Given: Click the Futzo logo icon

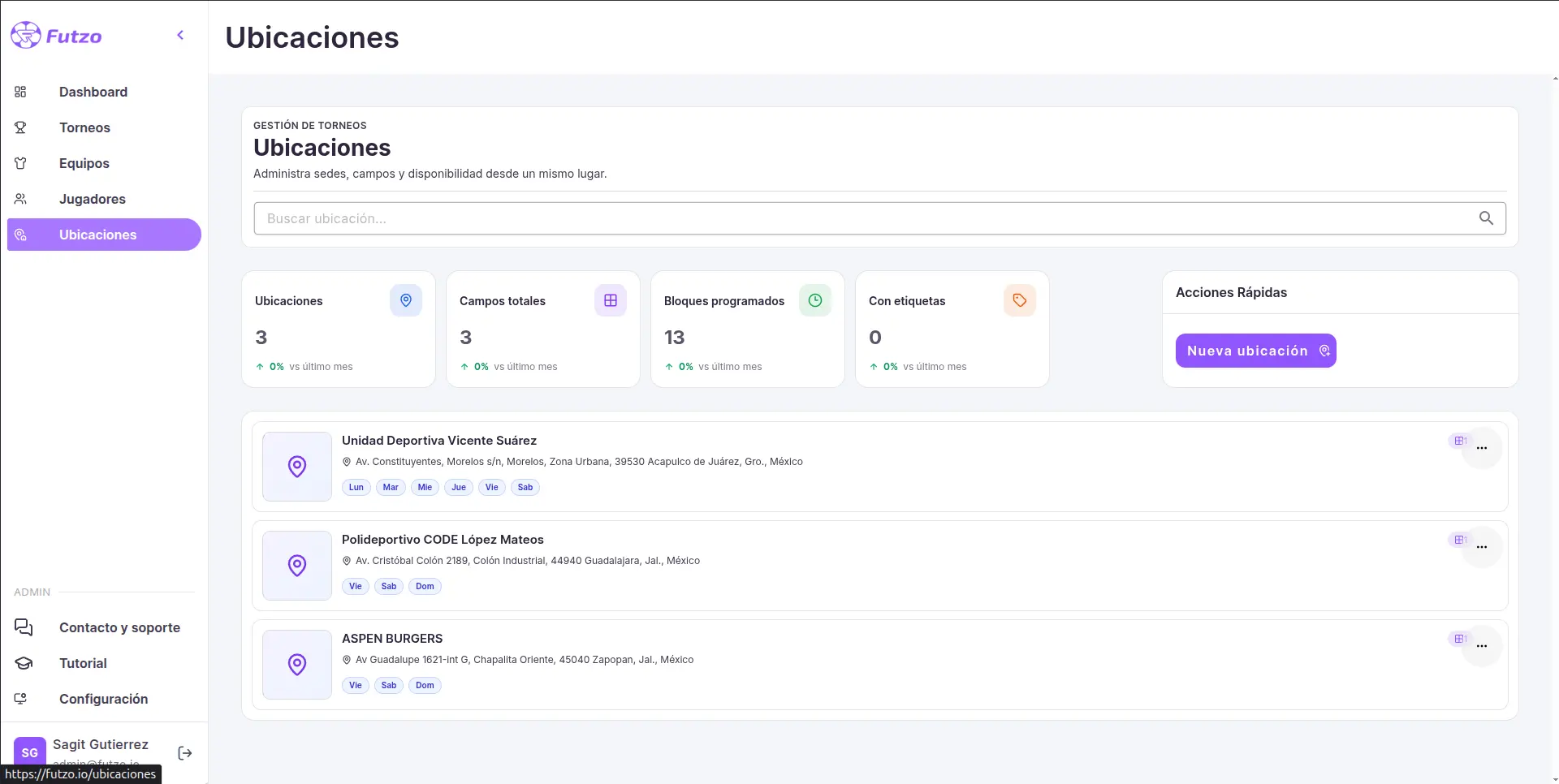Looking at the screenshot, I should click(x=25, y=35).
